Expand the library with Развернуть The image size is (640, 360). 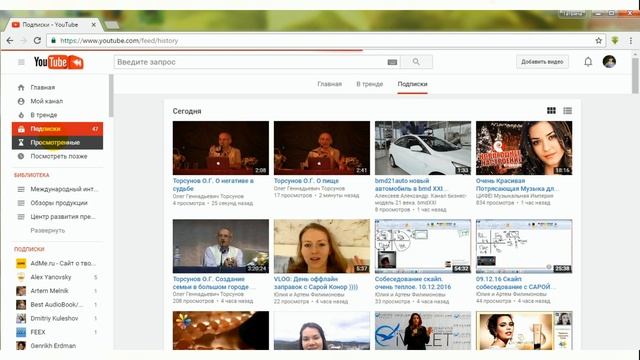tap(47, 231)
